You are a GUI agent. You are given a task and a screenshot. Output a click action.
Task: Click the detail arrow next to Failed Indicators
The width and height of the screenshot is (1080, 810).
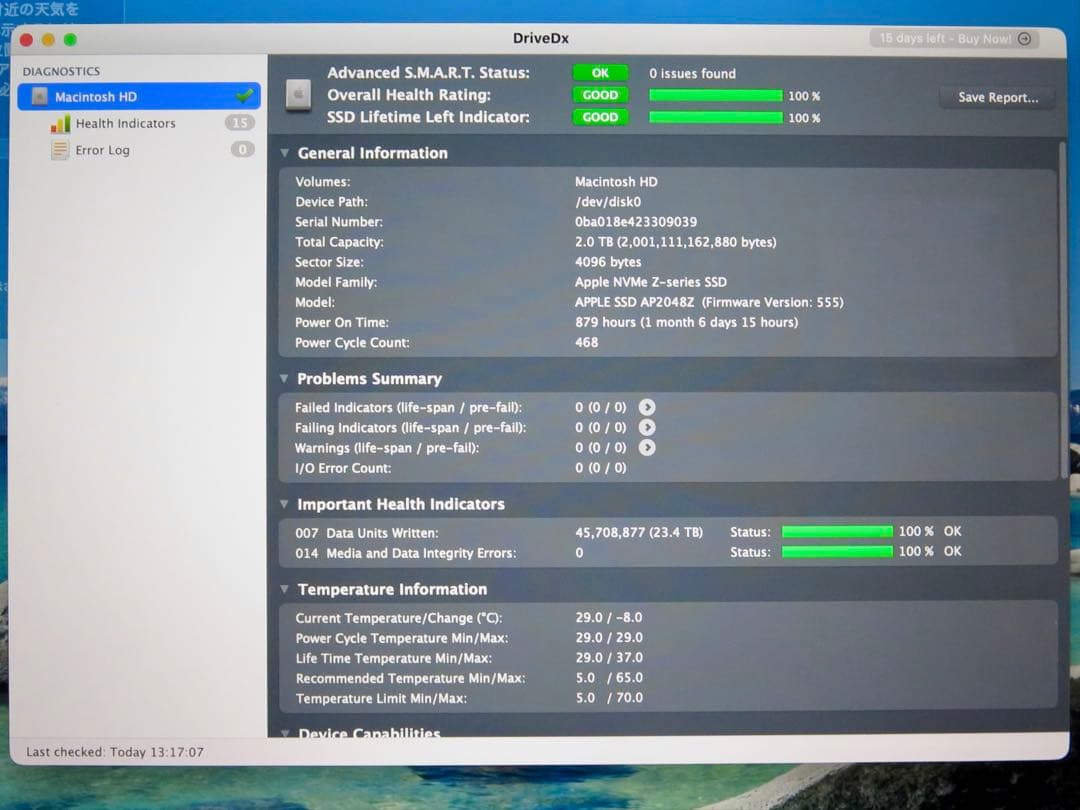pyautogui.click(x=647, y=408)
